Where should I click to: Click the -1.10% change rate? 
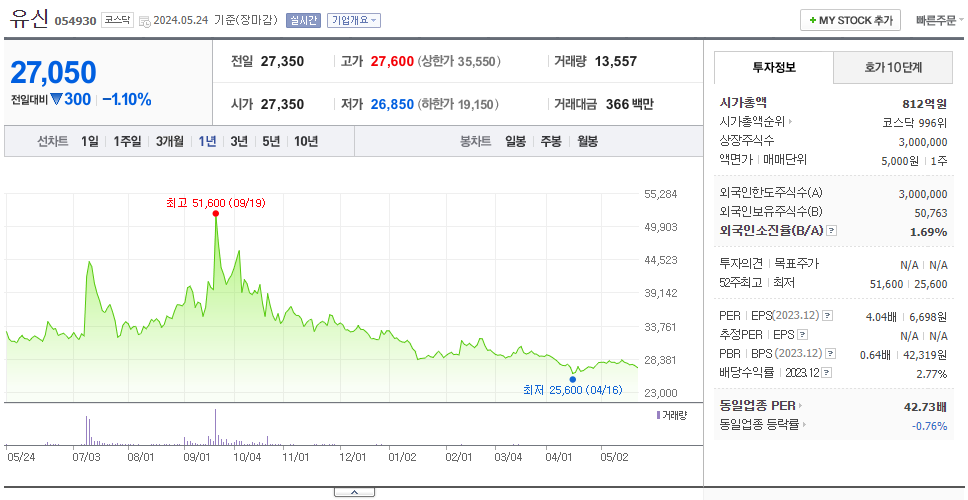[127, 99]
